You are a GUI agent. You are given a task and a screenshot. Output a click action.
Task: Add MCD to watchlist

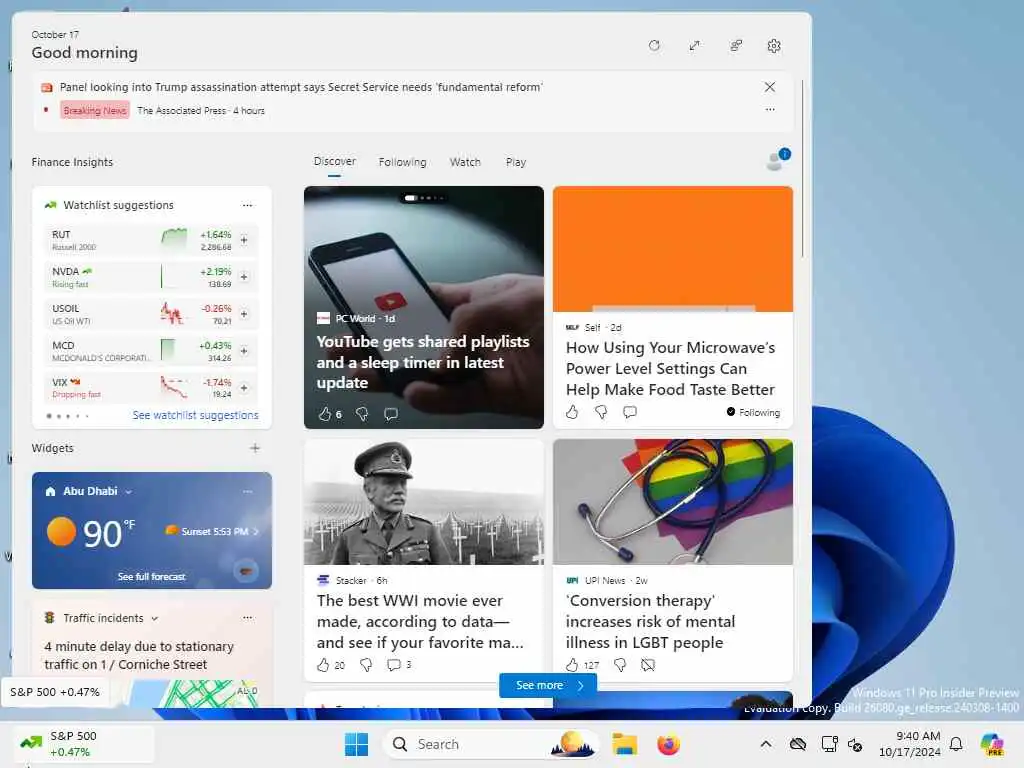244,351
